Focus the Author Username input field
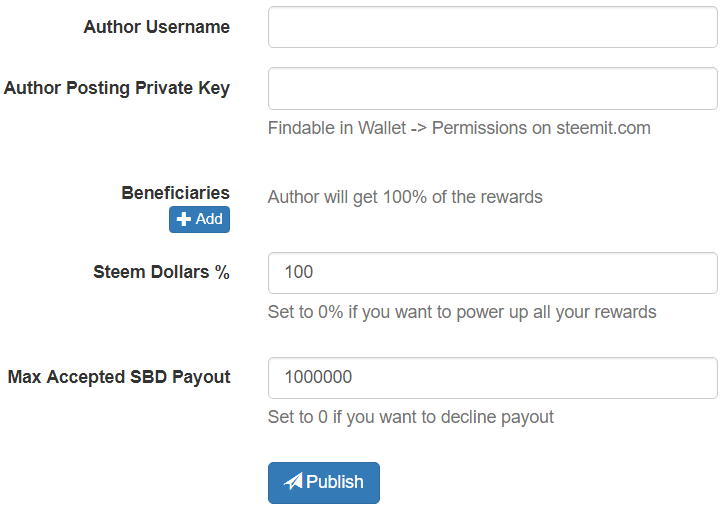The image size is (724, 509). click(x=492, y=27)
